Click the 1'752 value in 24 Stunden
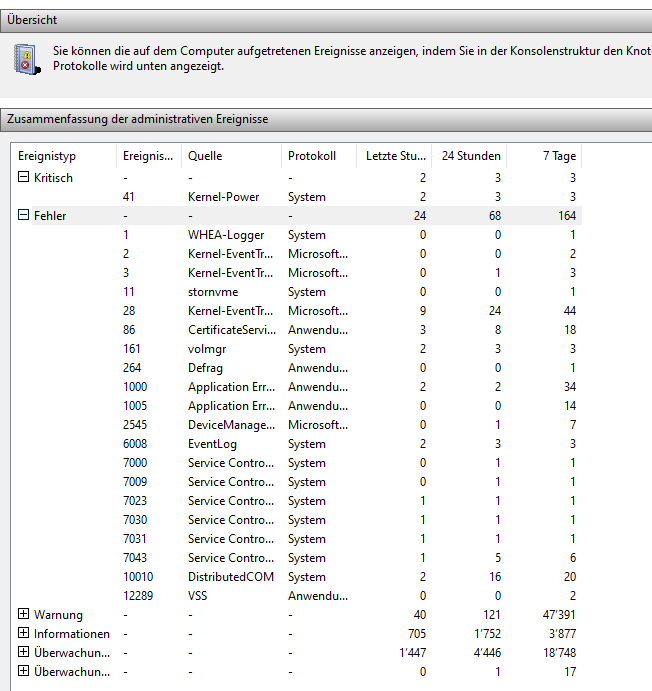This screenshot has width=652, height=691. (x=487, y=634)
